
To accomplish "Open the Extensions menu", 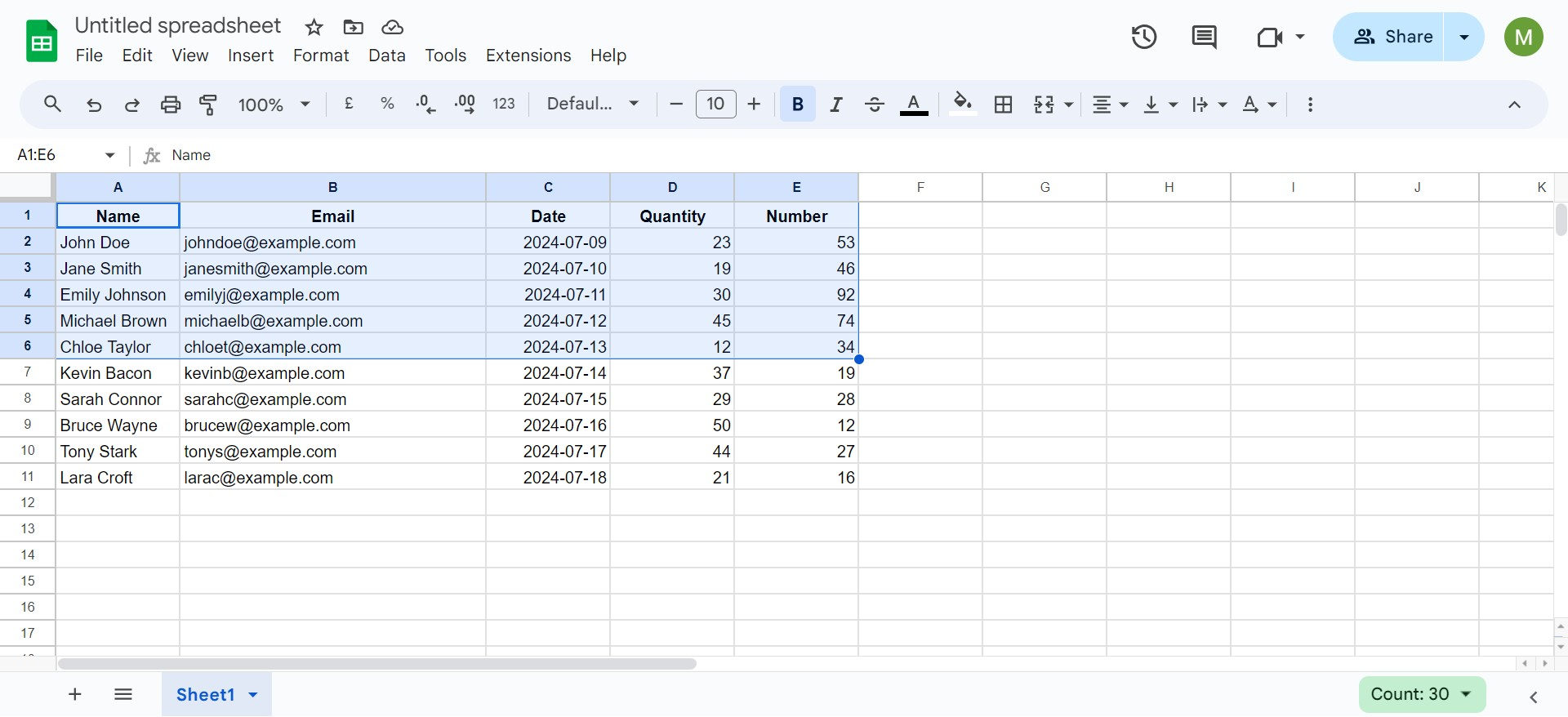I will click(528, 56).
